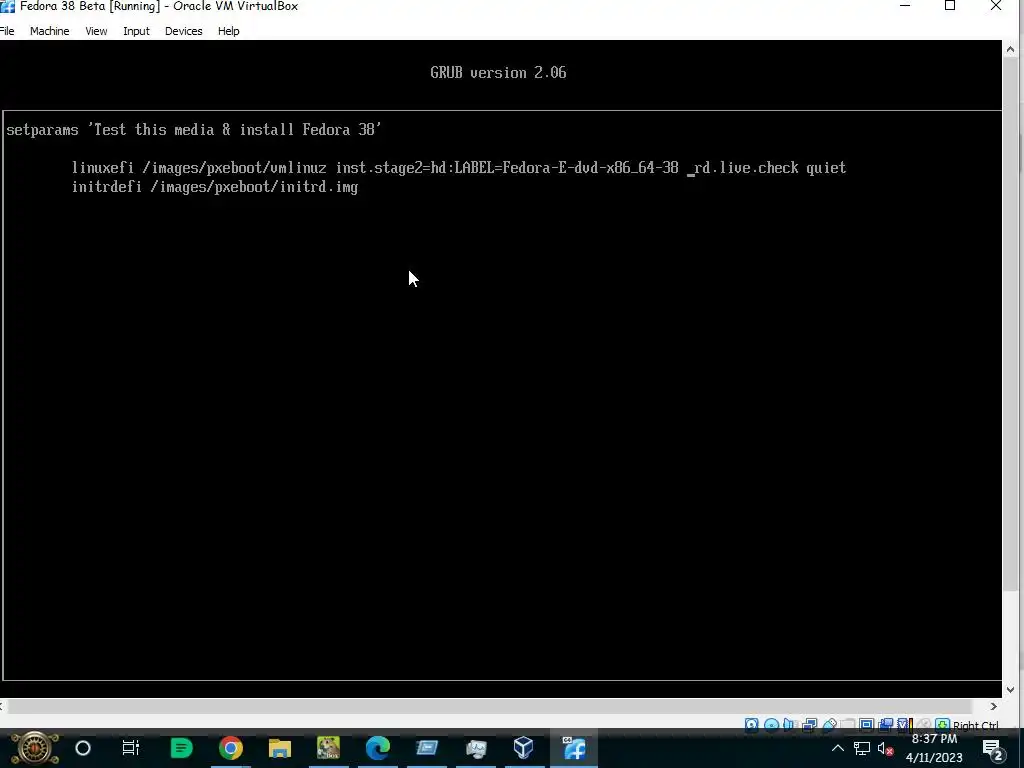Open the cheetah Box app on taskbar

coord(328,748)
